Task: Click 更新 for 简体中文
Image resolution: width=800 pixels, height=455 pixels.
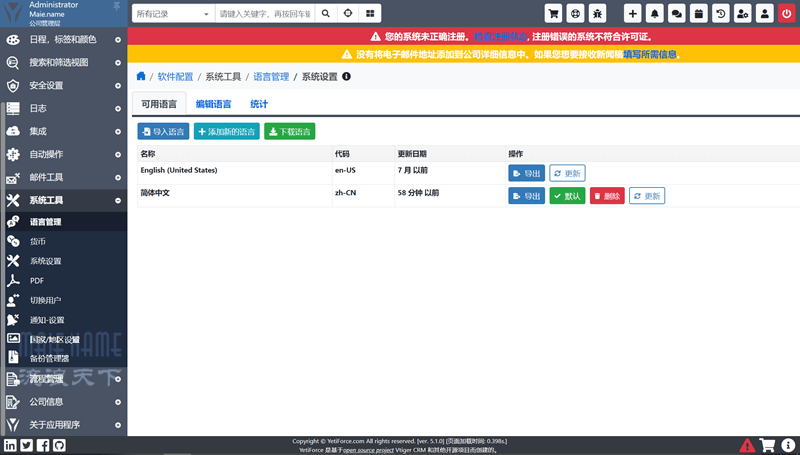Action: pyautogui.click(x=647, y=196)
